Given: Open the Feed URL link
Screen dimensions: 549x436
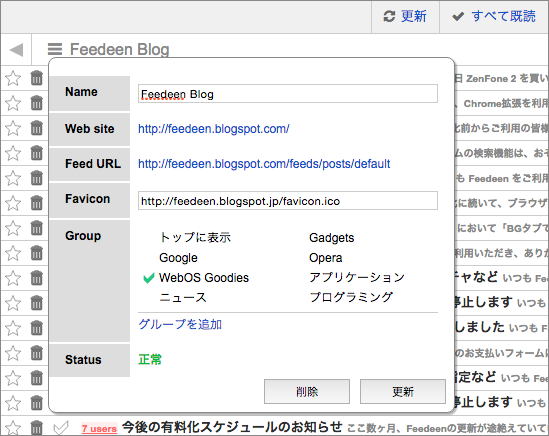Looking at the screenshot, I should pyautogui.click(x=264, y=164).
